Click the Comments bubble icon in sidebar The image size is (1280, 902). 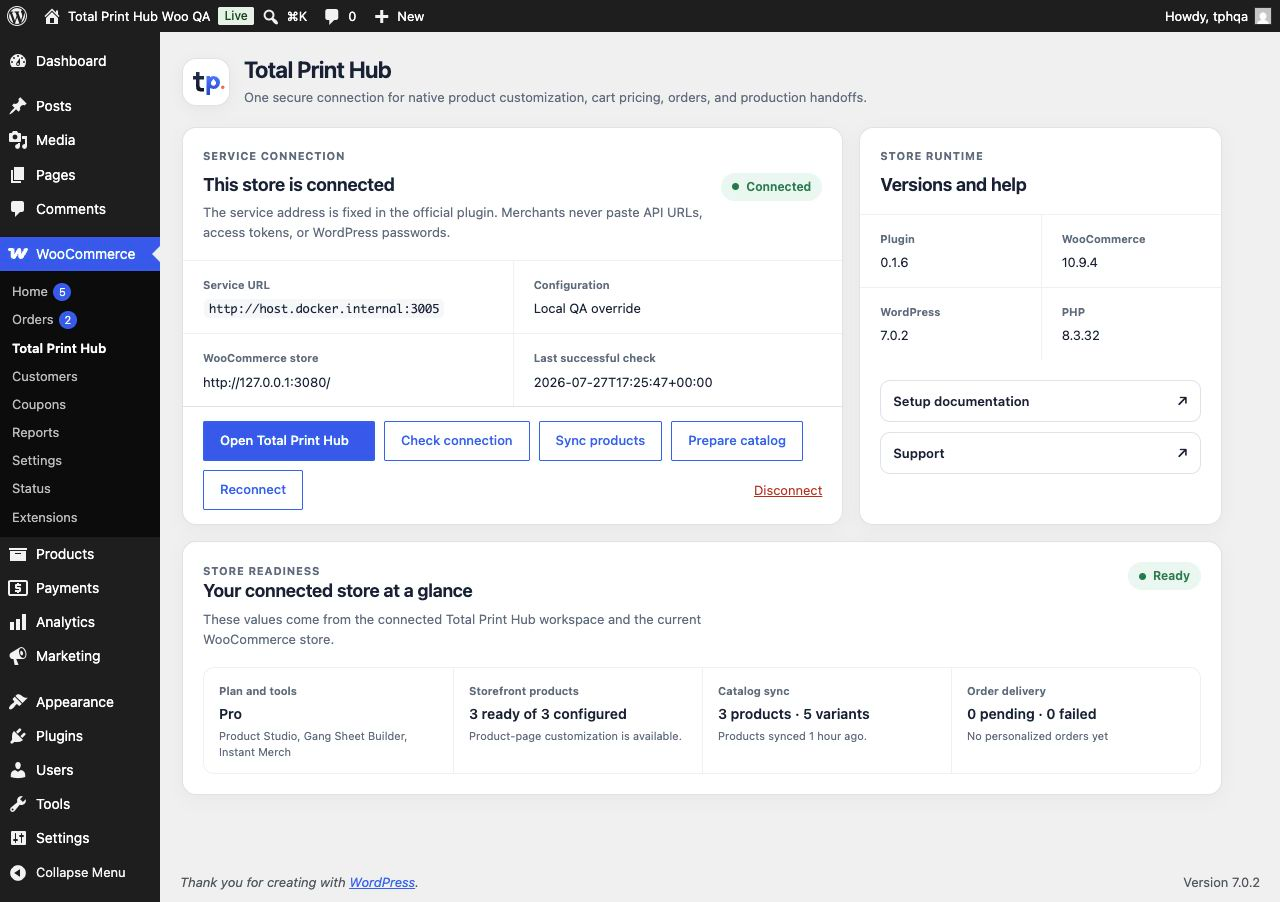(x=18, y=209)
